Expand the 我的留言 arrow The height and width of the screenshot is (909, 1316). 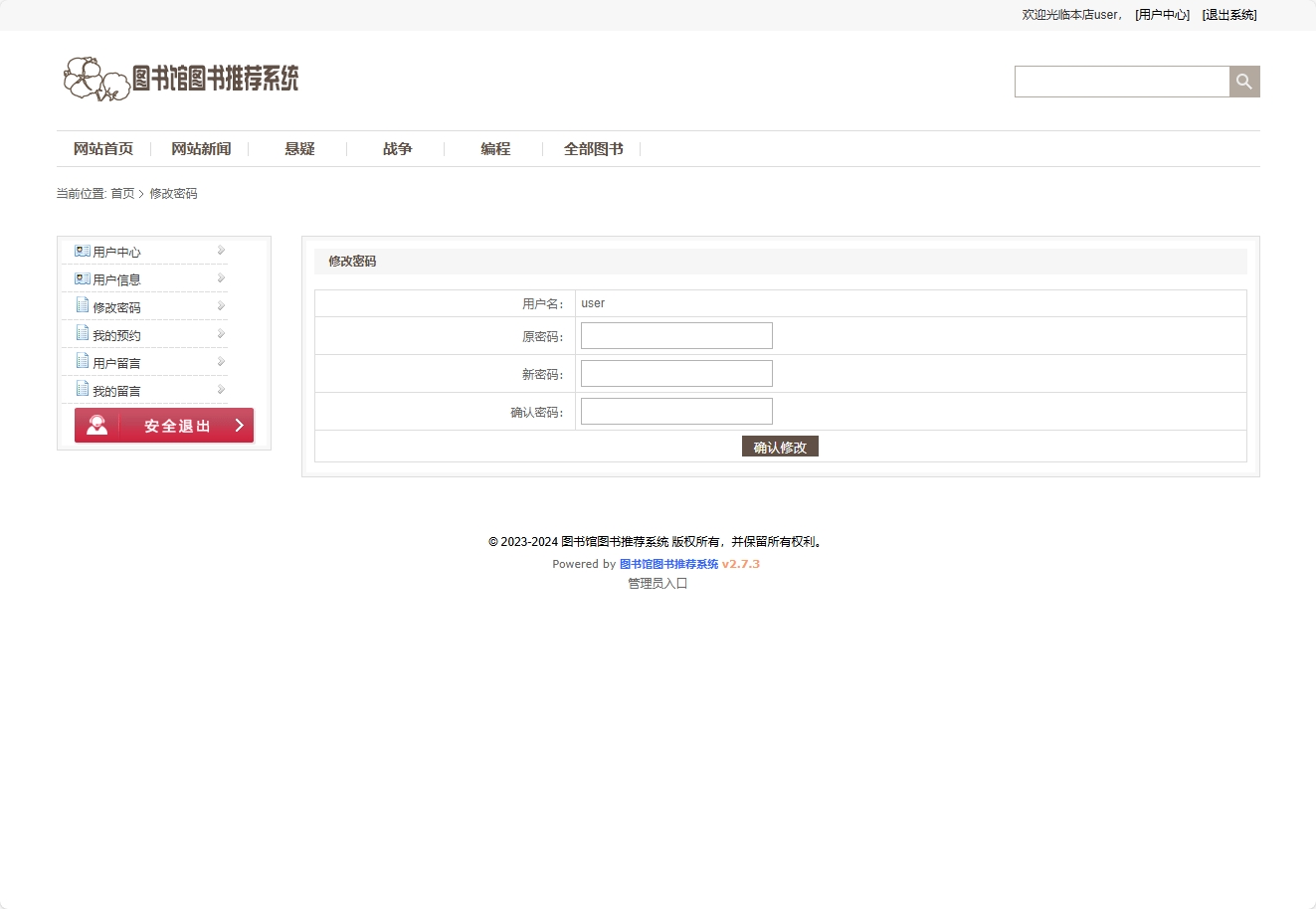(220, 389)
